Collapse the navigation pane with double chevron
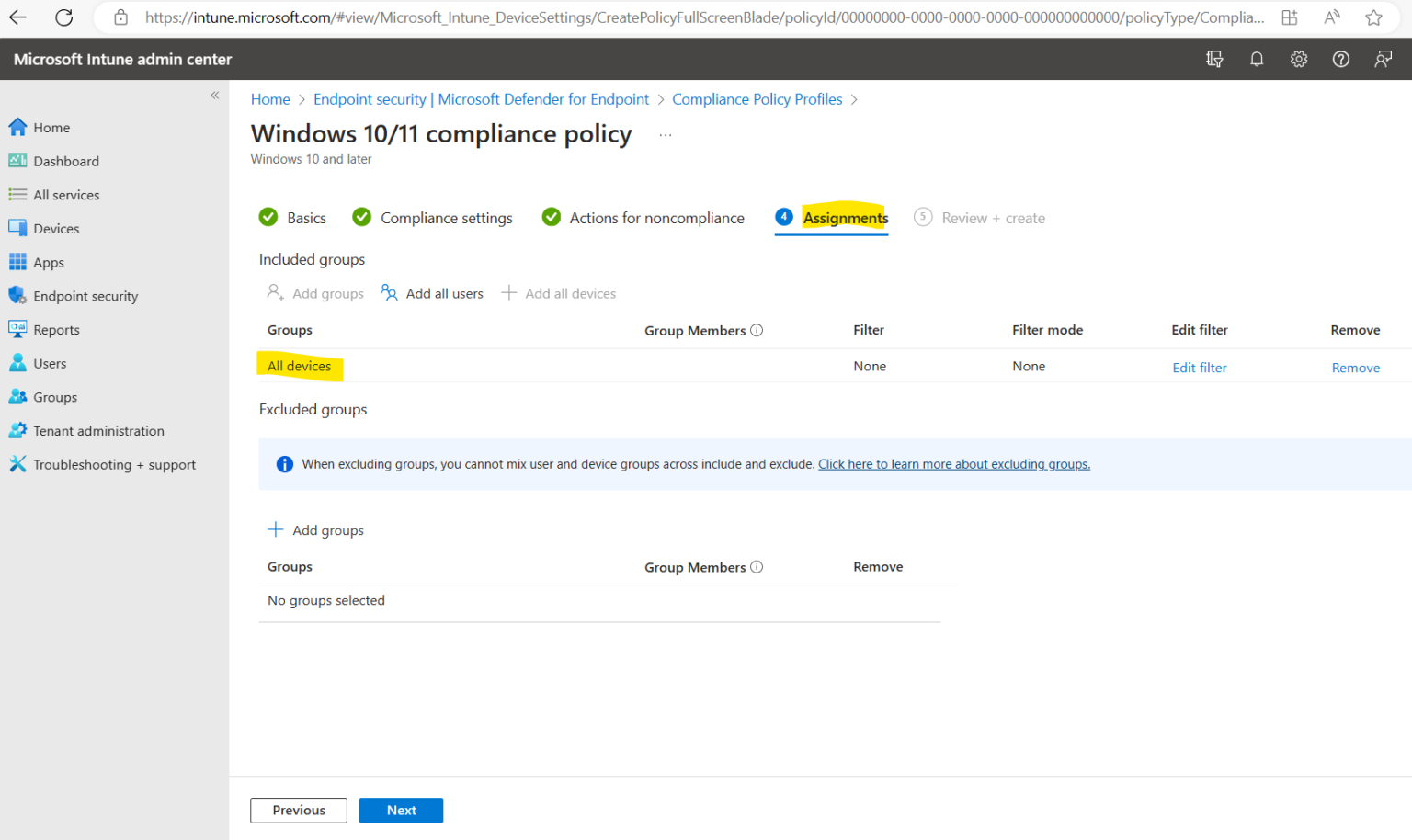 [214, 95]
